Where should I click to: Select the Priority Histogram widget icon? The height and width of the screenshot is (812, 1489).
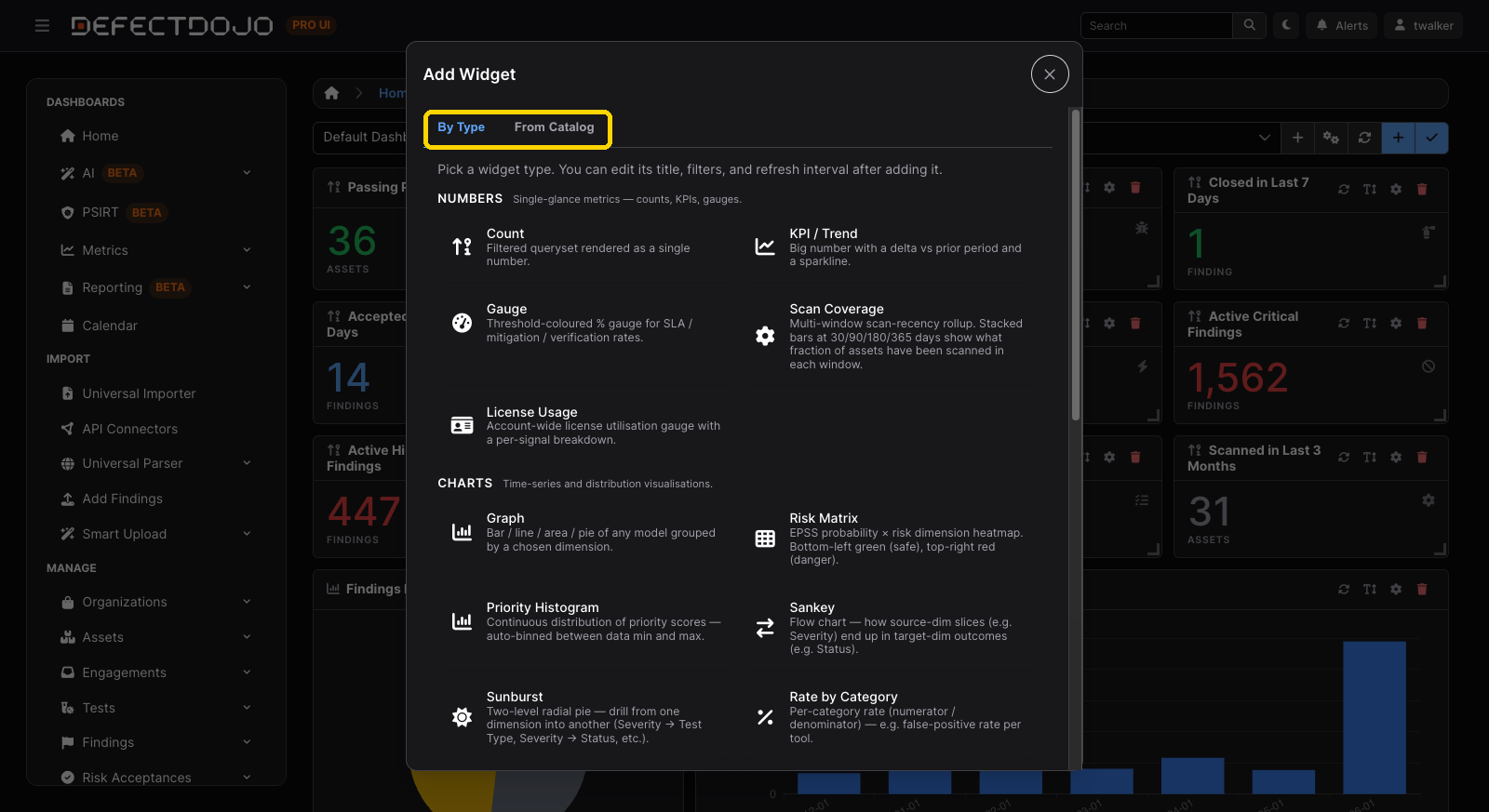coord(462,621)
